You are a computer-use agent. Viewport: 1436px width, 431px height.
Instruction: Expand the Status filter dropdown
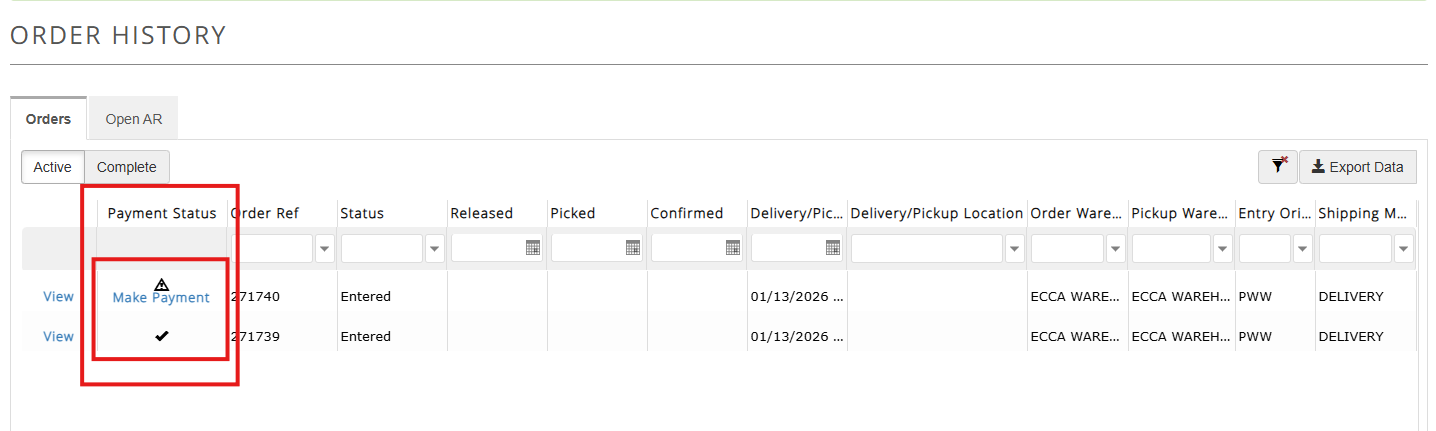[435, 248]
